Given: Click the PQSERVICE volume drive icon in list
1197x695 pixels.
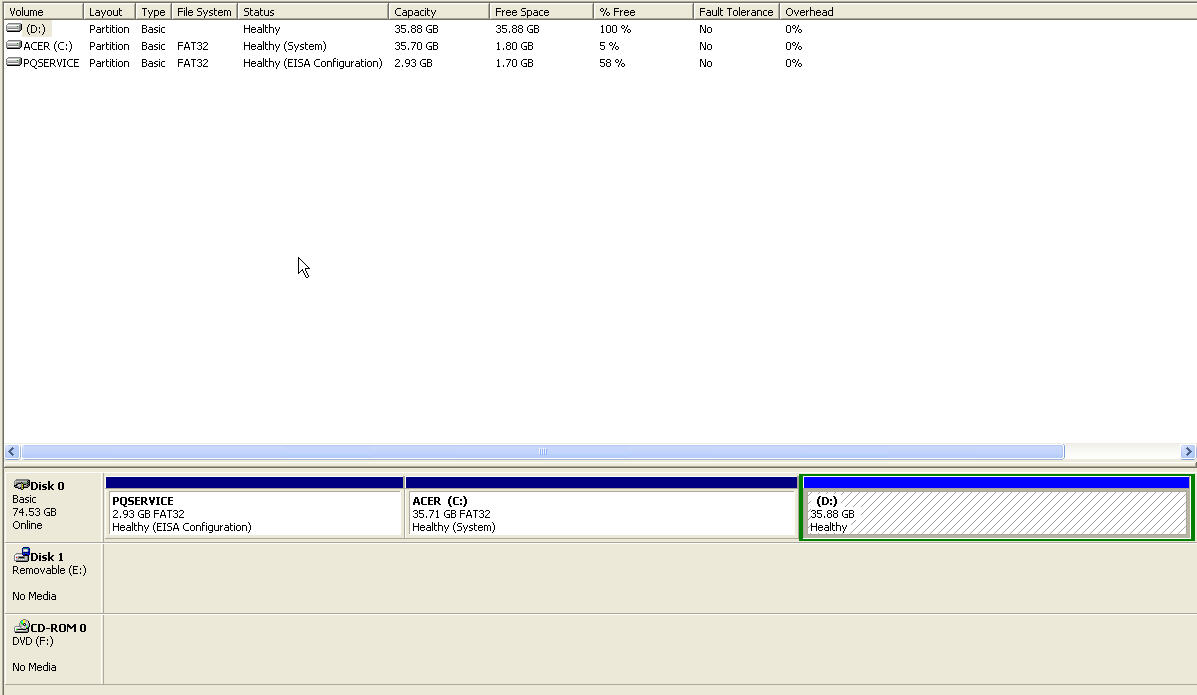Looking at the screenshot, I should (14, 62).
